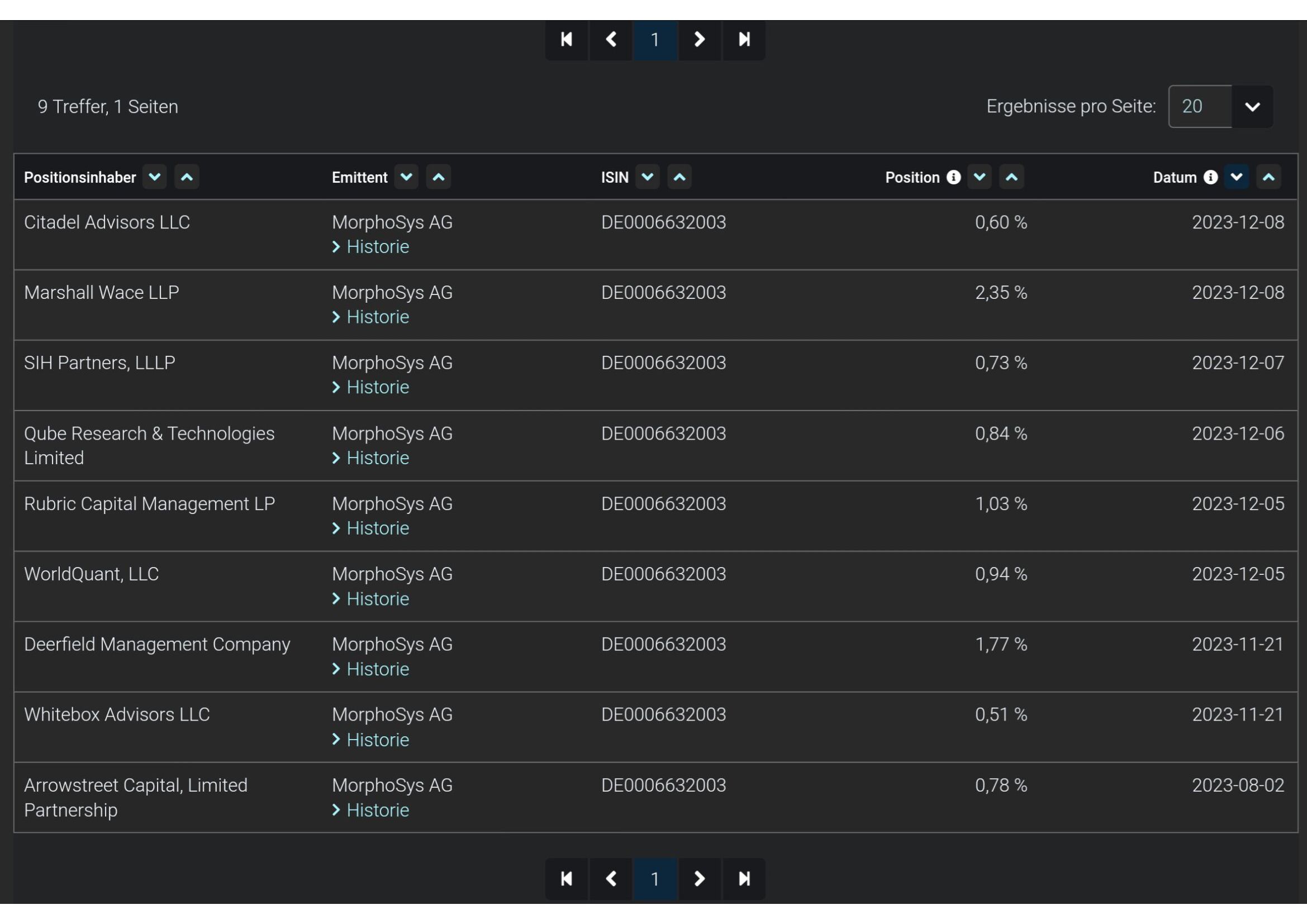Image resolution: width=1307 pixels, height=924 pixels.
Task: Go to previous page in bottom pagination
Action: pyautogui.click(x=611, y=879)
